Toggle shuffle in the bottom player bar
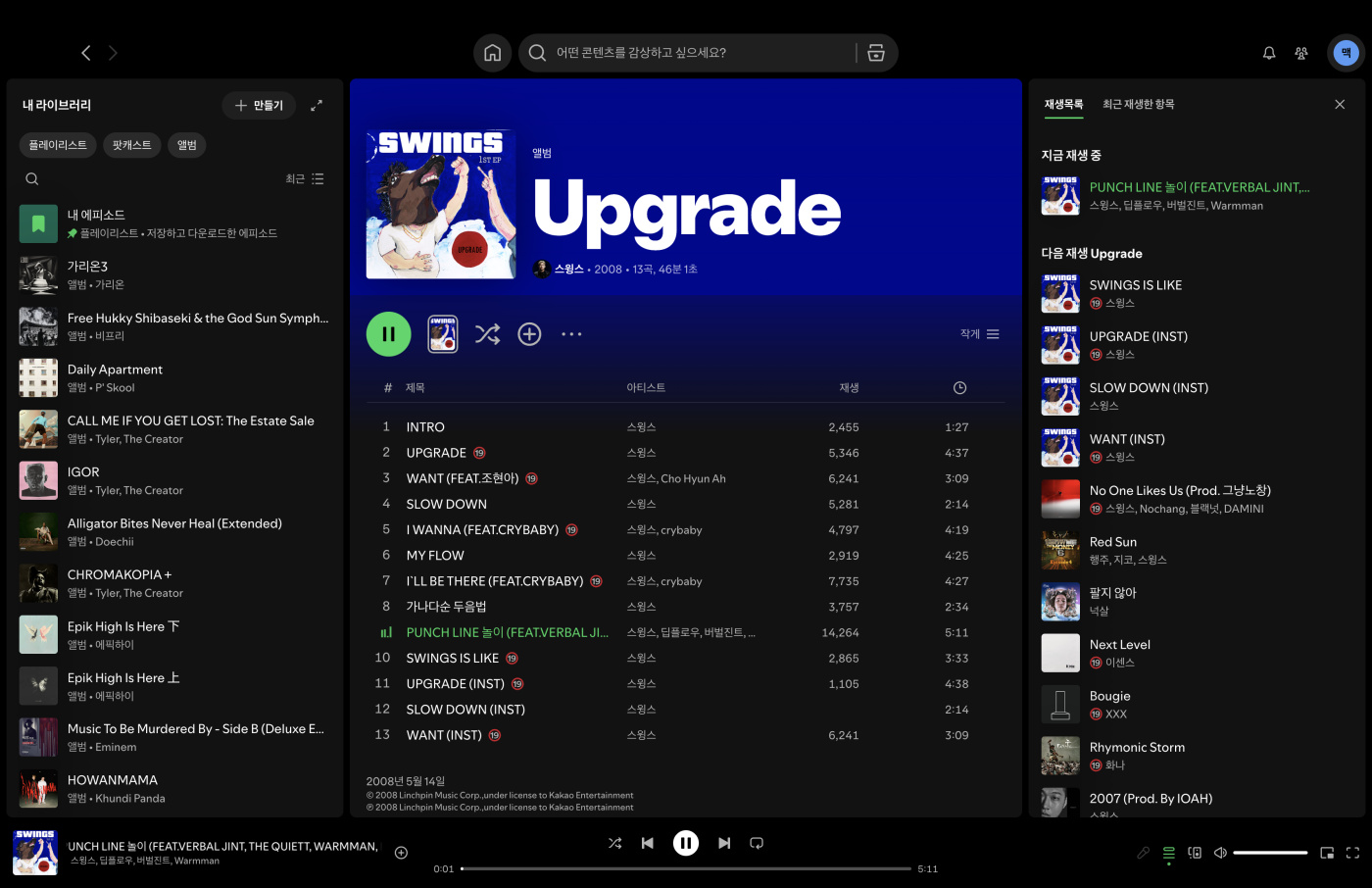 coord(614,843)
